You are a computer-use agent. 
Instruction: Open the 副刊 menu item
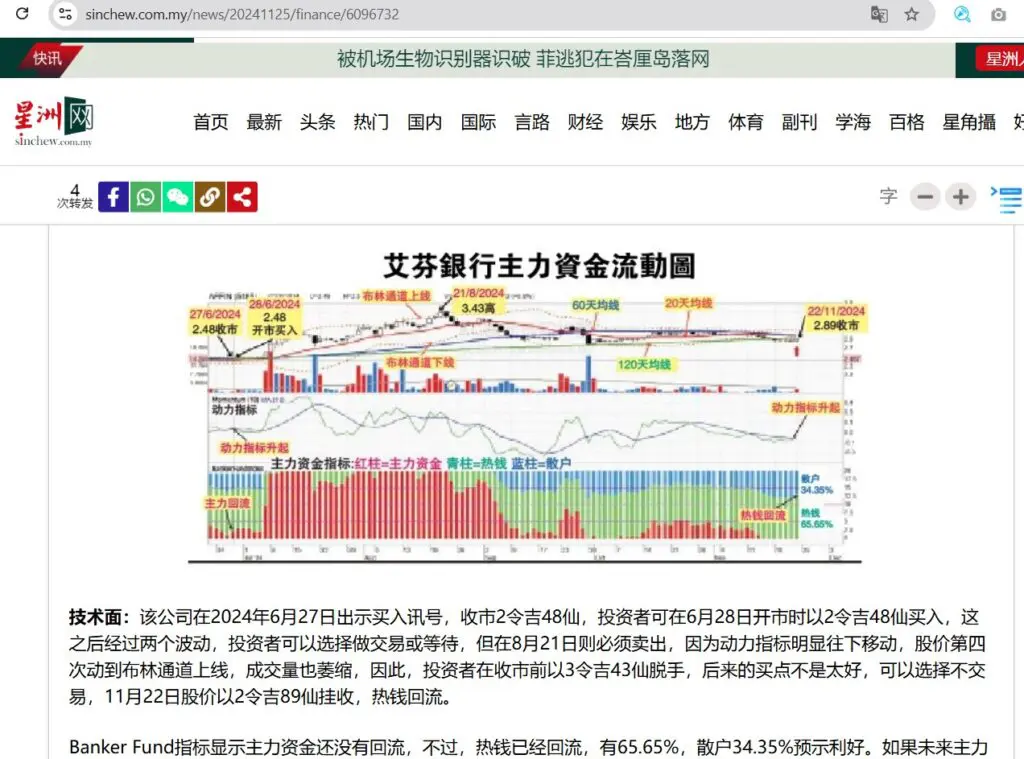pos(799,121)
